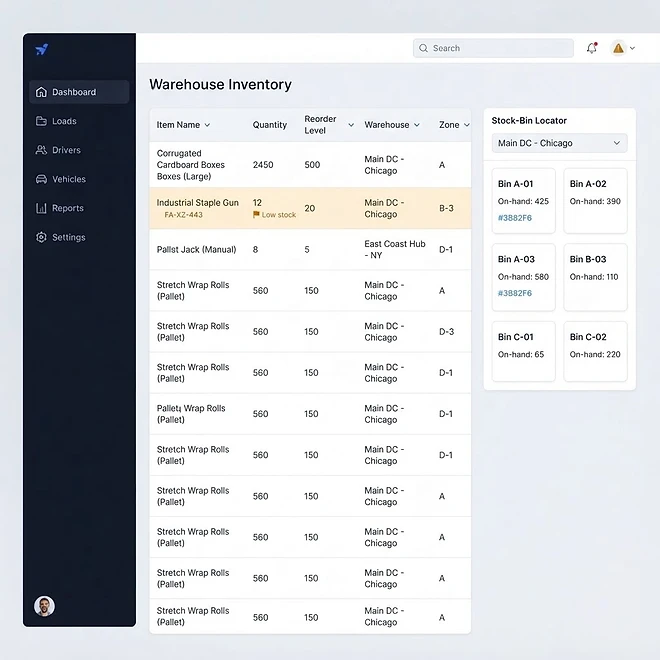Select Corrugated Cardboard Boxes item name
Screen dimensions: 660x660
pyautogui.click(x=191, y=165)
